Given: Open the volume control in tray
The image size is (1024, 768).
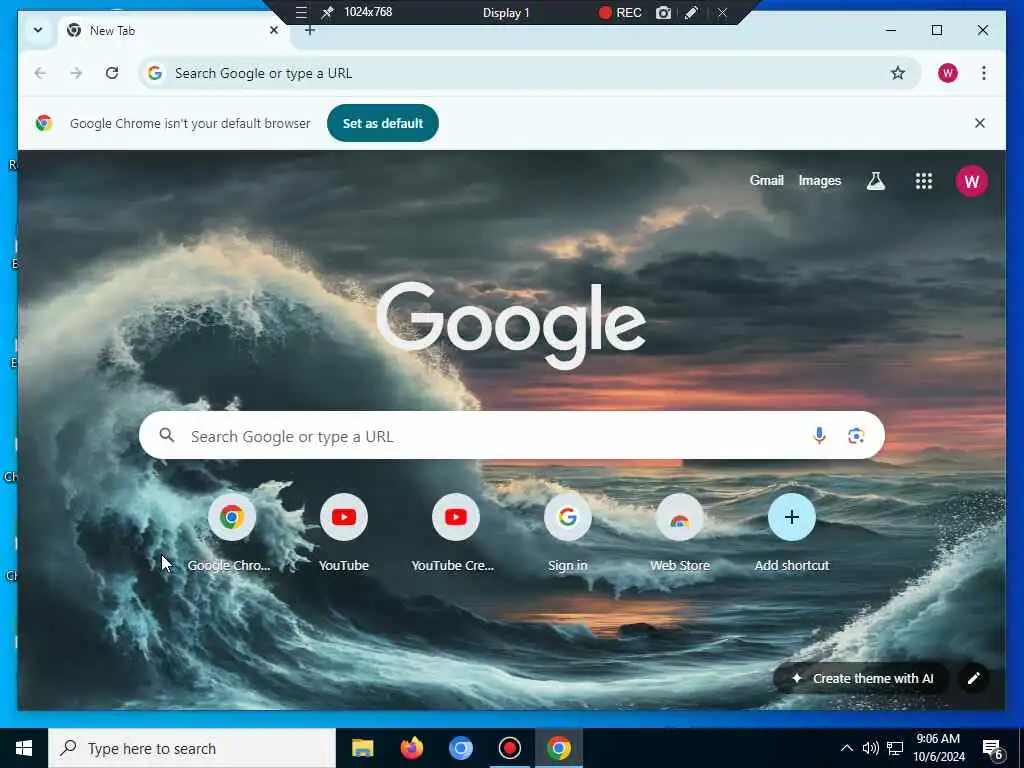Looking at the screenshot, I should coord(871,748).
